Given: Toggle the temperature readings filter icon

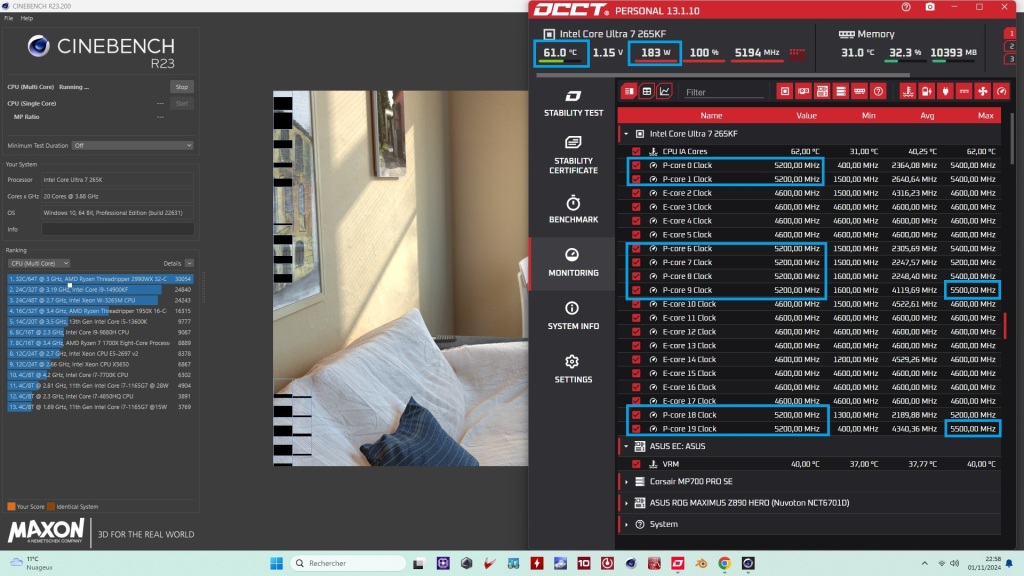Looking at the screenshot, I should tap(908, 91).
